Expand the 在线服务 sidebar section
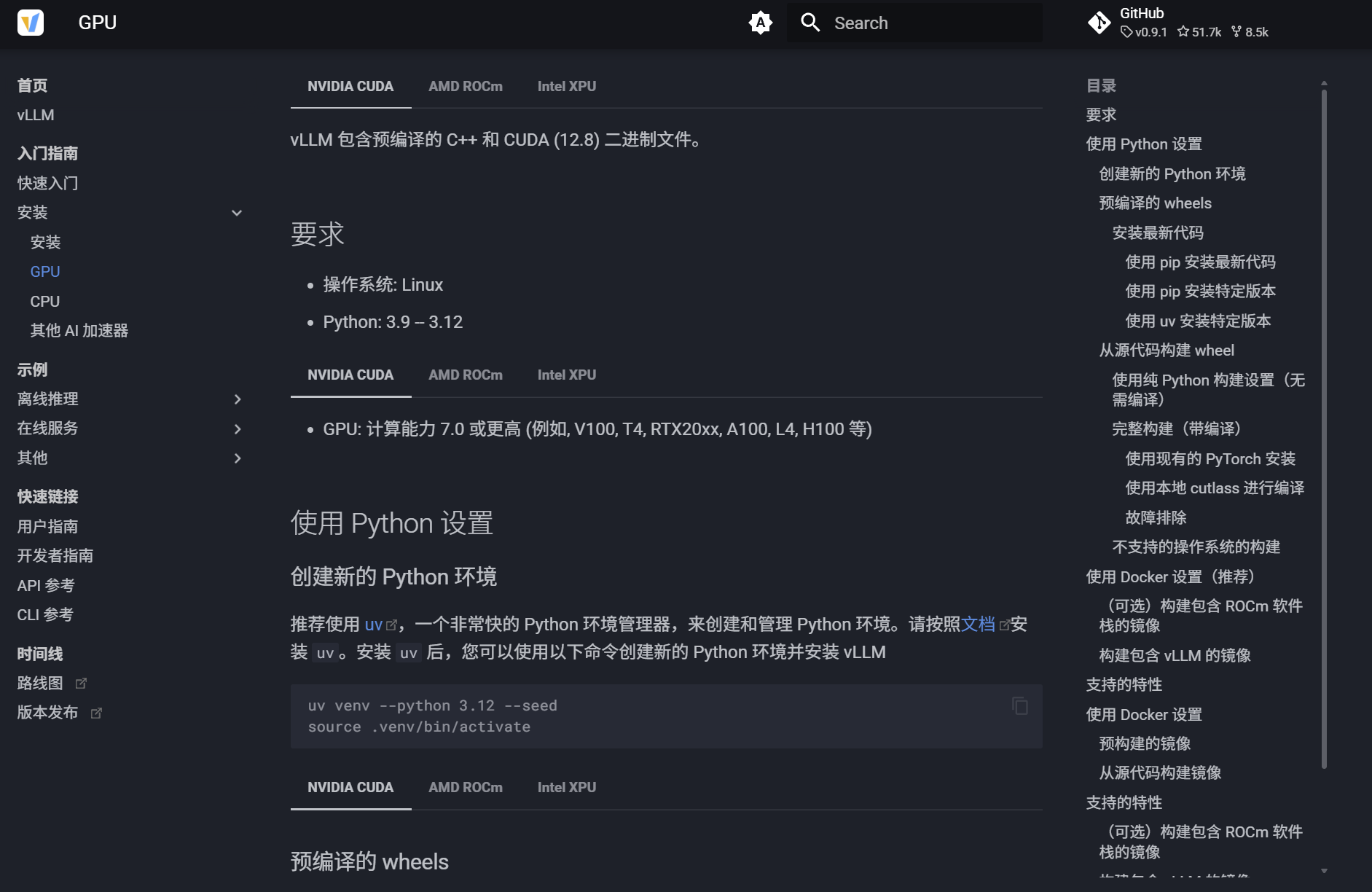1372x892 pixels. (x=238, y=429)
